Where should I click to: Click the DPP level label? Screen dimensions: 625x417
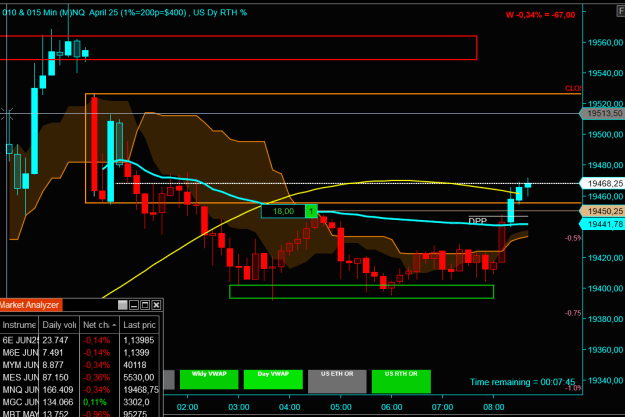click(x=478, y=221)
